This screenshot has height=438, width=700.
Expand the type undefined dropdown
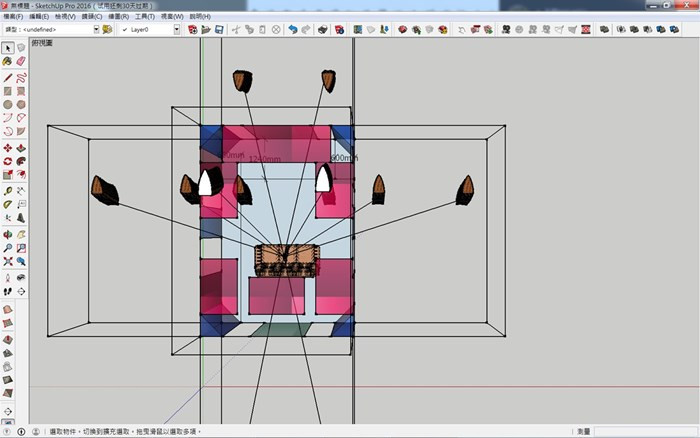pyautogui.click(x=97, y=30)
